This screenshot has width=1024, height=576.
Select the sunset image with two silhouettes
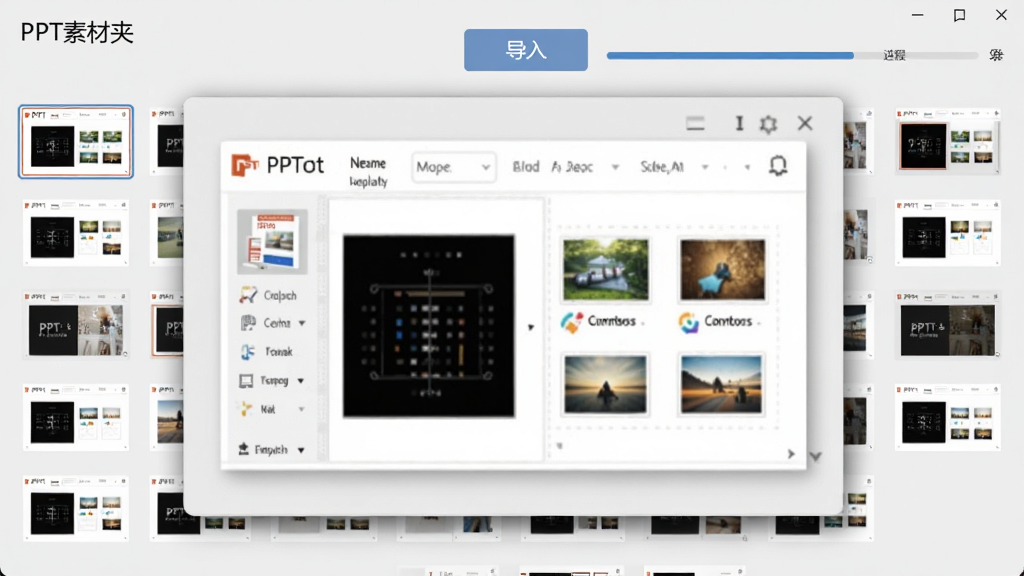[722, 385]
